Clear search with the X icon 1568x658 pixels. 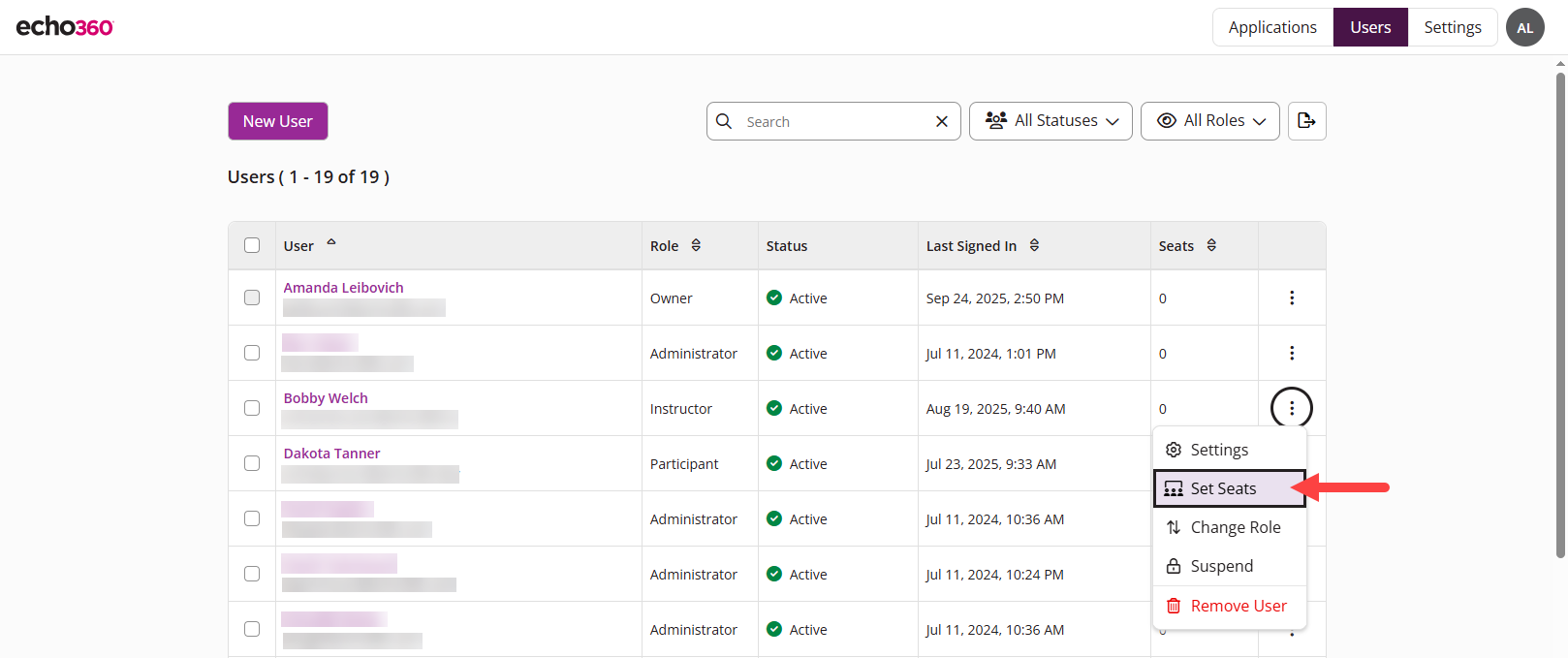[941, 121]
